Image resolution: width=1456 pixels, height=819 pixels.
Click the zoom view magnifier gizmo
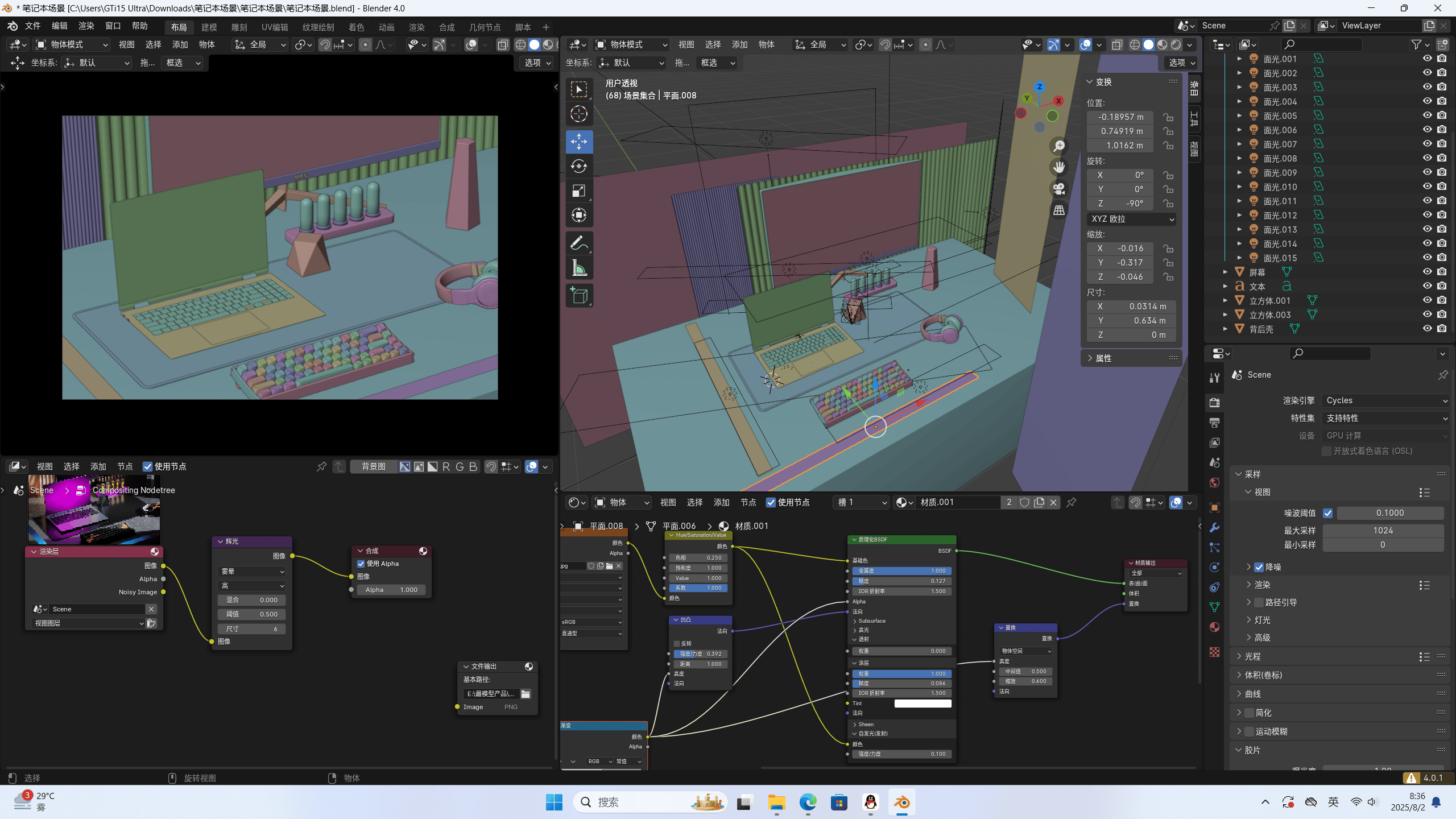click(1059, 146)
